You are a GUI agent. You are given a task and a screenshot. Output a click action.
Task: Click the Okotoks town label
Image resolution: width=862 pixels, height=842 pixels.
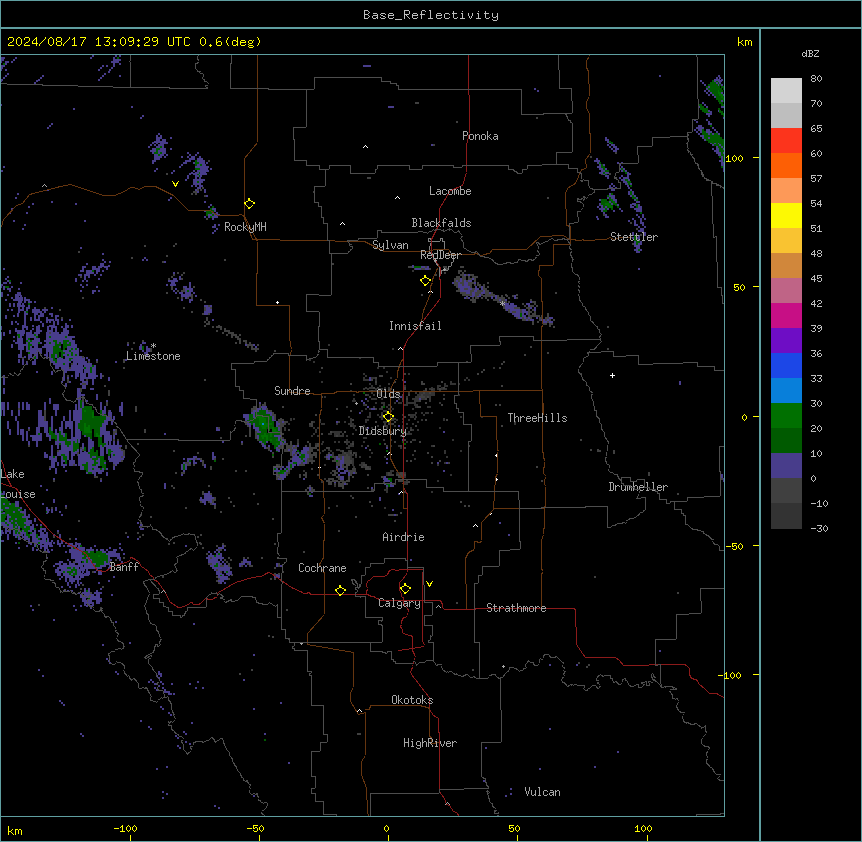[412, 700]
